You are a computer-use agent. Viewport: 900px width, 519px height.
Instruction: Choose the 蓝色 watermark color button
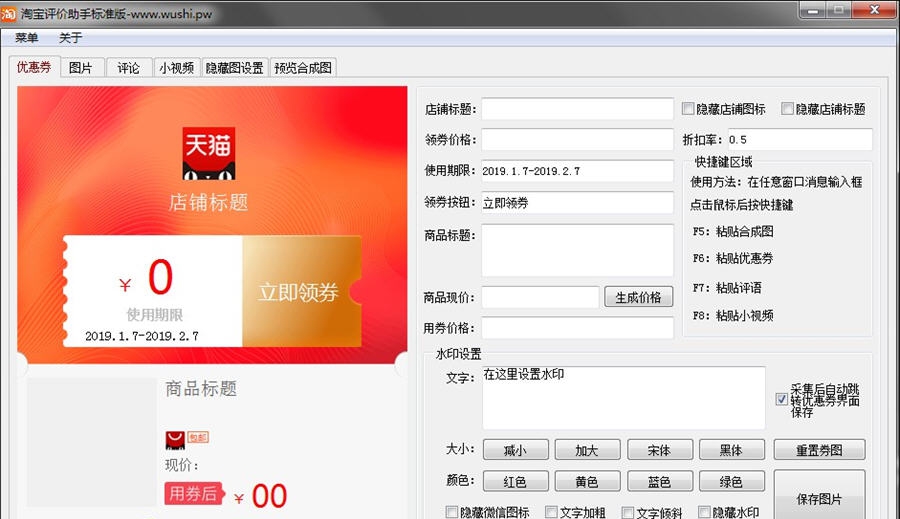[660, 481]
